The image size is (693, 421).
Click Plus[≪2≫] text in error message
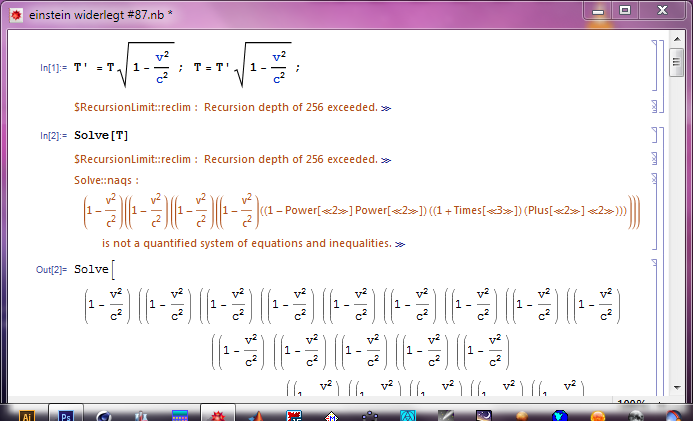coord(556,210)
